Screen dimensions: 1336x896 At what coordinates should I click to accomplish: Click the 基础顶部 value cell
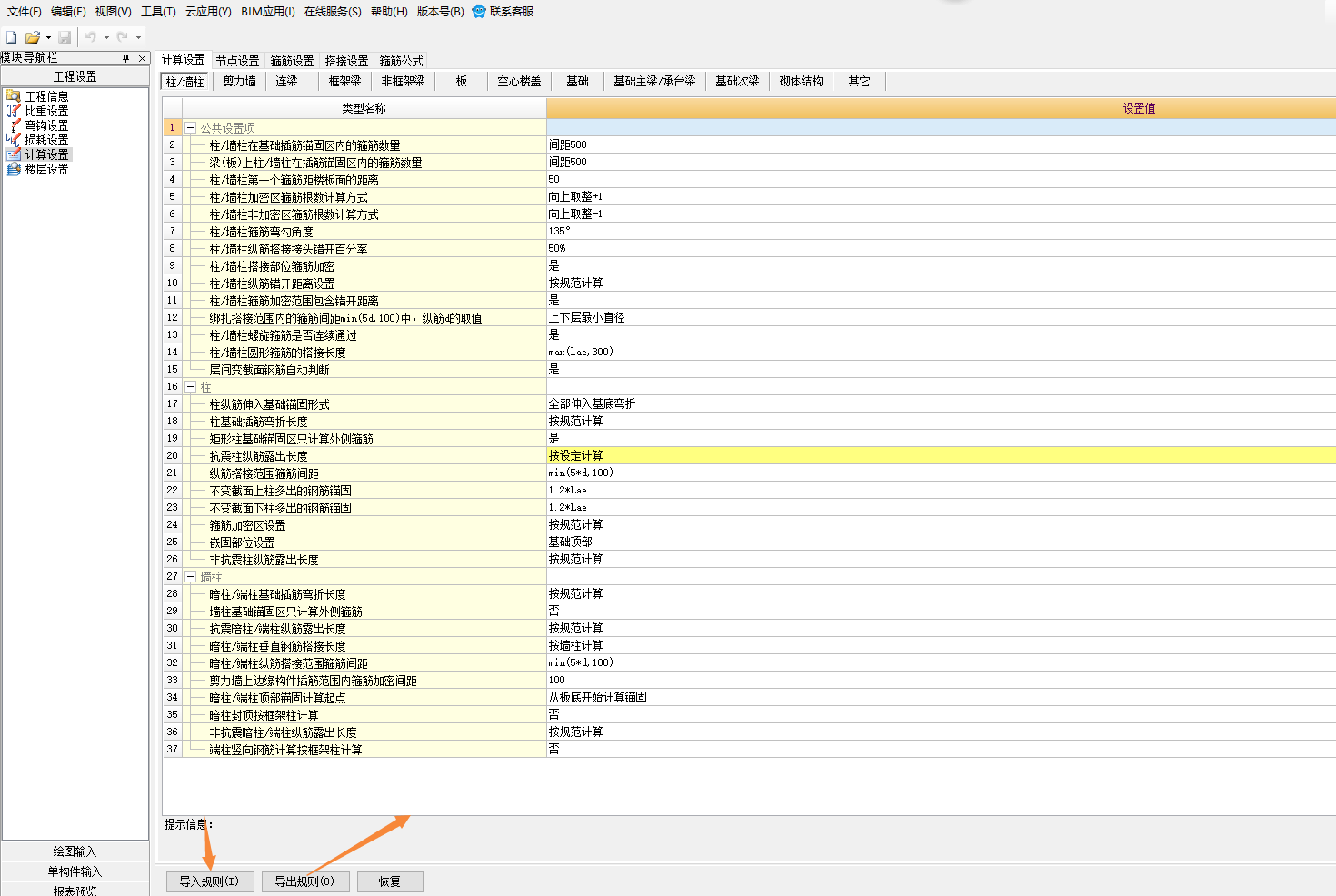[941, 542]
